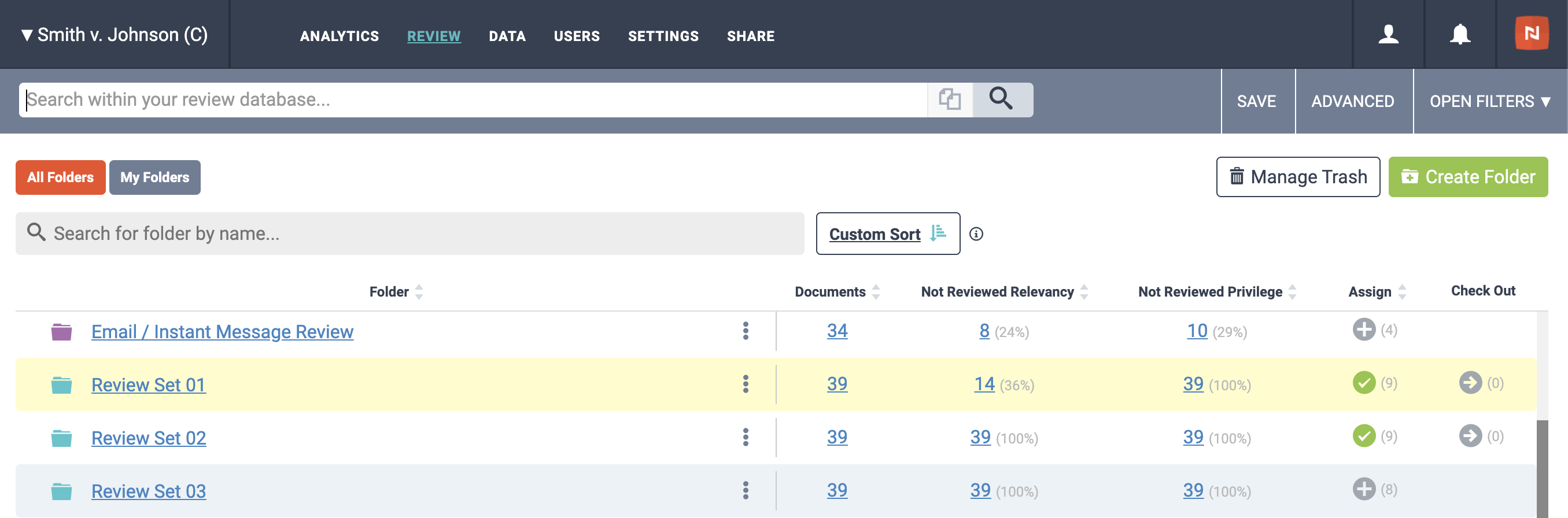1568x518 pixels.
Task: Open Review Set 01 folder link
Action: click(x=149, y=384)
